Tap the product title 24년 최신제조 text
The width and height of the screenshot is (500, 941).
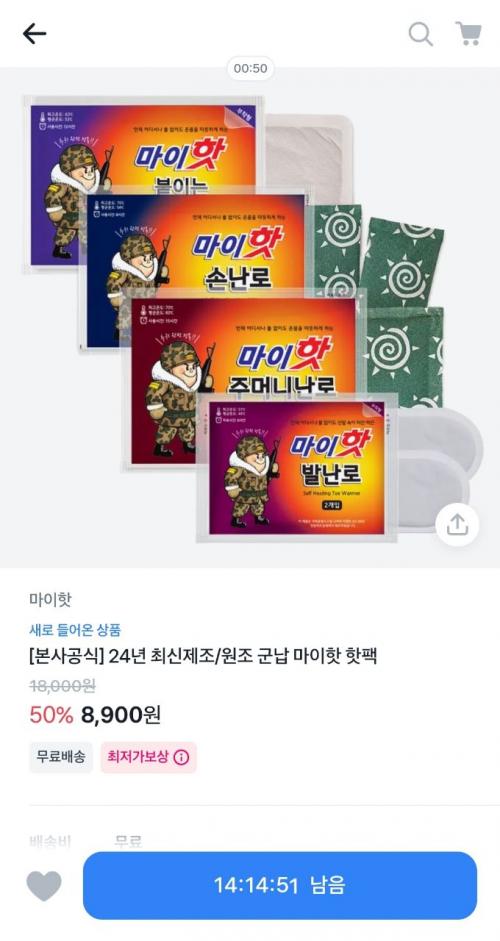(203, 657)
